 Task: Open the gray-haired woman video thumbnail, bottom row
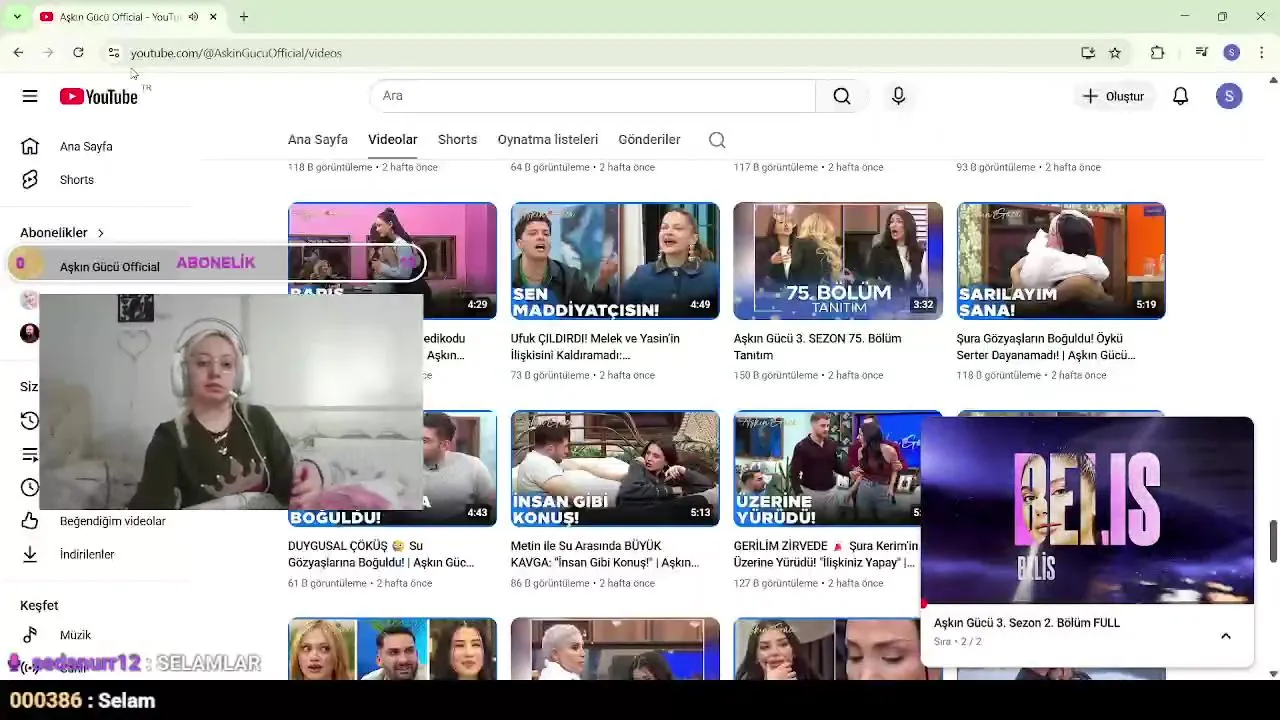click(615, 649)
